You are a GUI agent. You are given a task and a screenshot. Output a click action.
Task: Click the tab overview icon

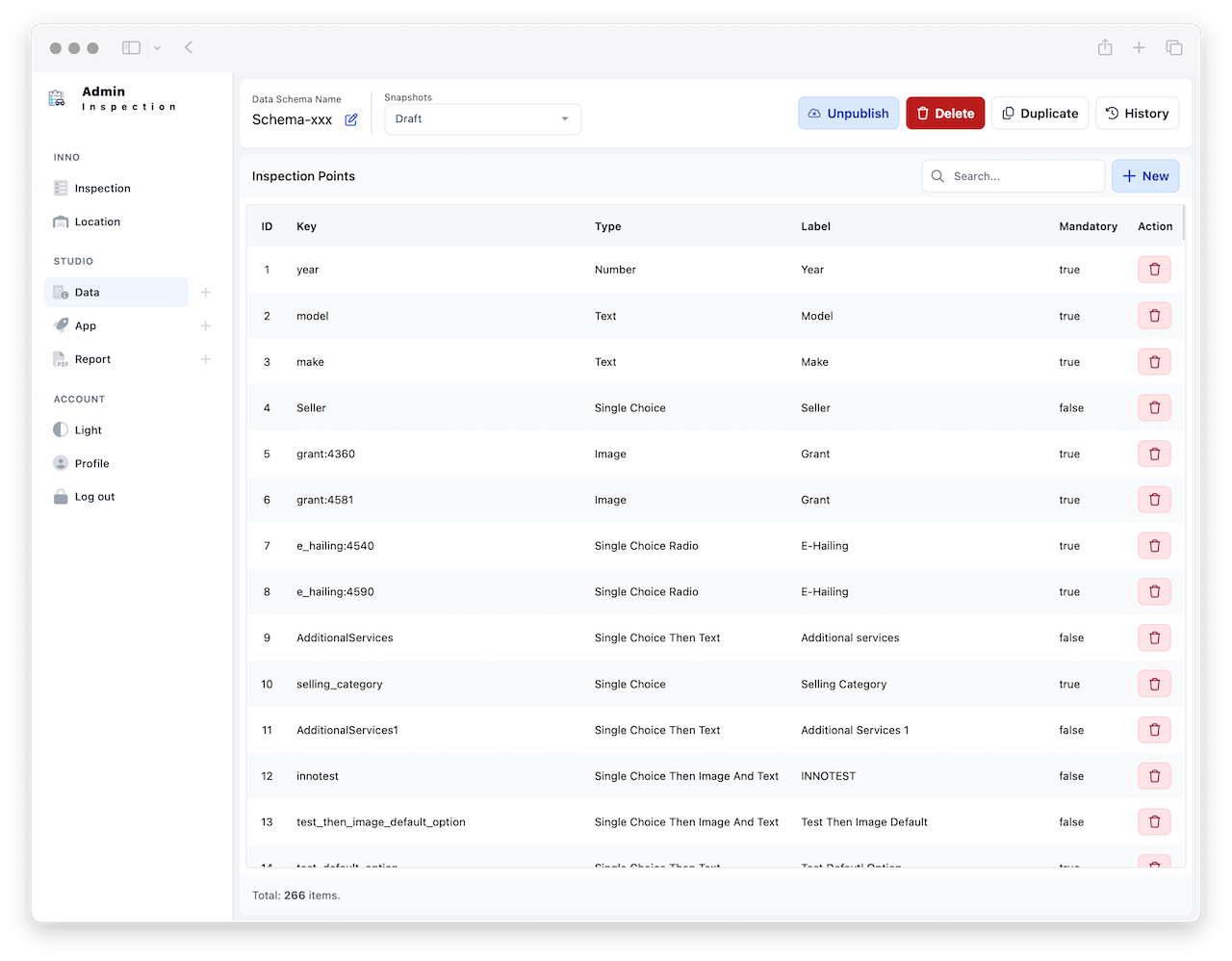pyautogui.click(x=1173, y=47)
